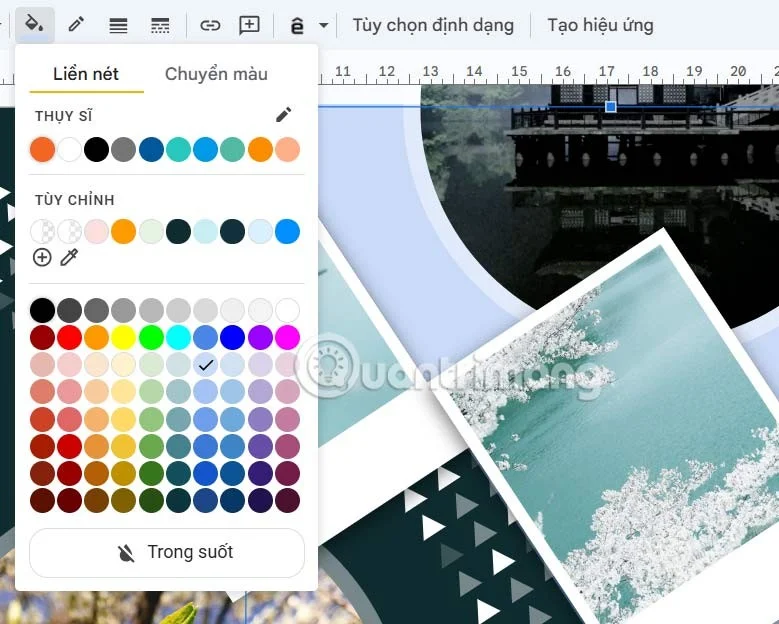Switch to the Chuyển màu tab
The width and height of the screenshot is (779, 624).
click(x=216, y=74)
